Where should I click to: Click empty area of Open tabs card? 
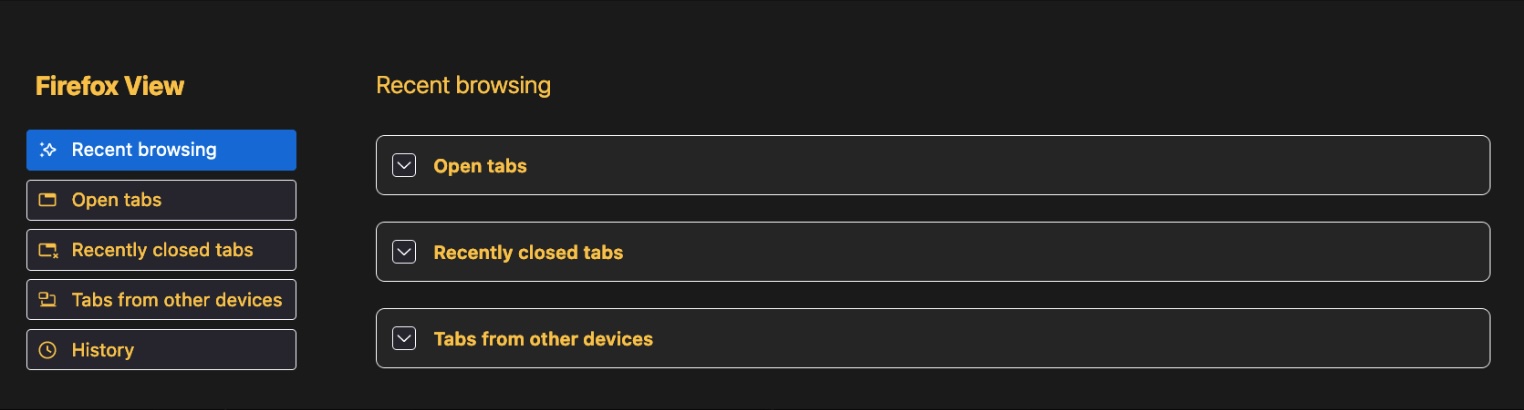1000,165
